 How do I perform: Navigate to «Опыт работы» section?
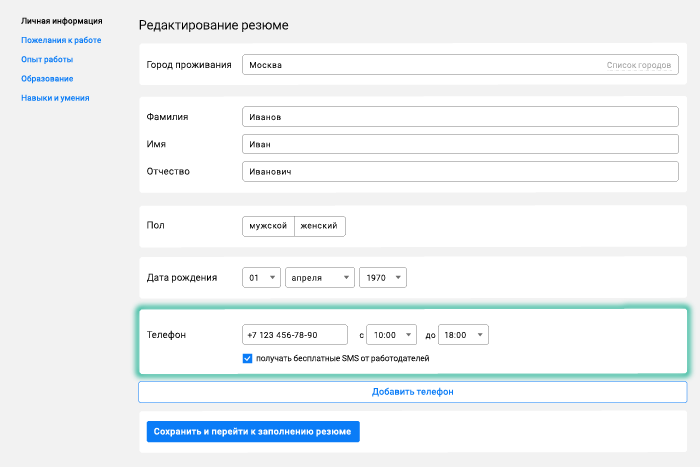tap(47, 60)
